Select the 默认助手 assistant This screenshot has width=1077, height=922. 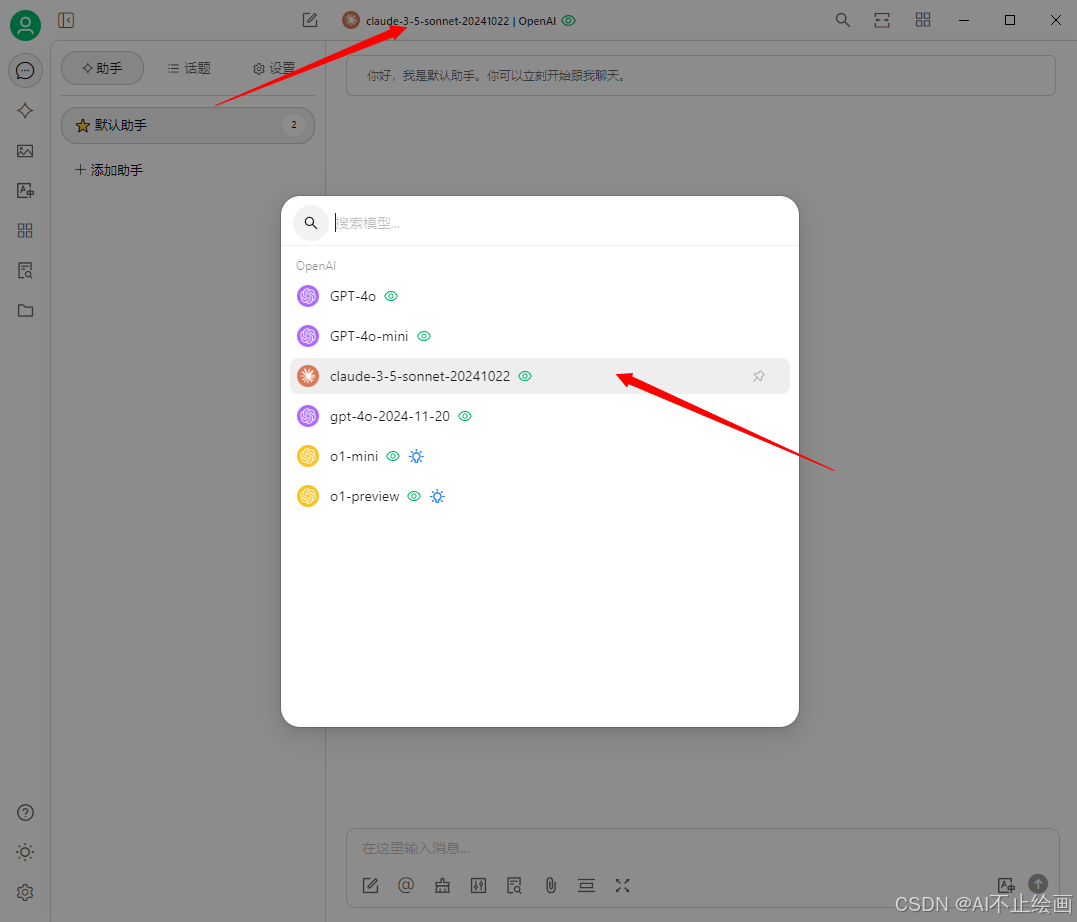(188, 125)
